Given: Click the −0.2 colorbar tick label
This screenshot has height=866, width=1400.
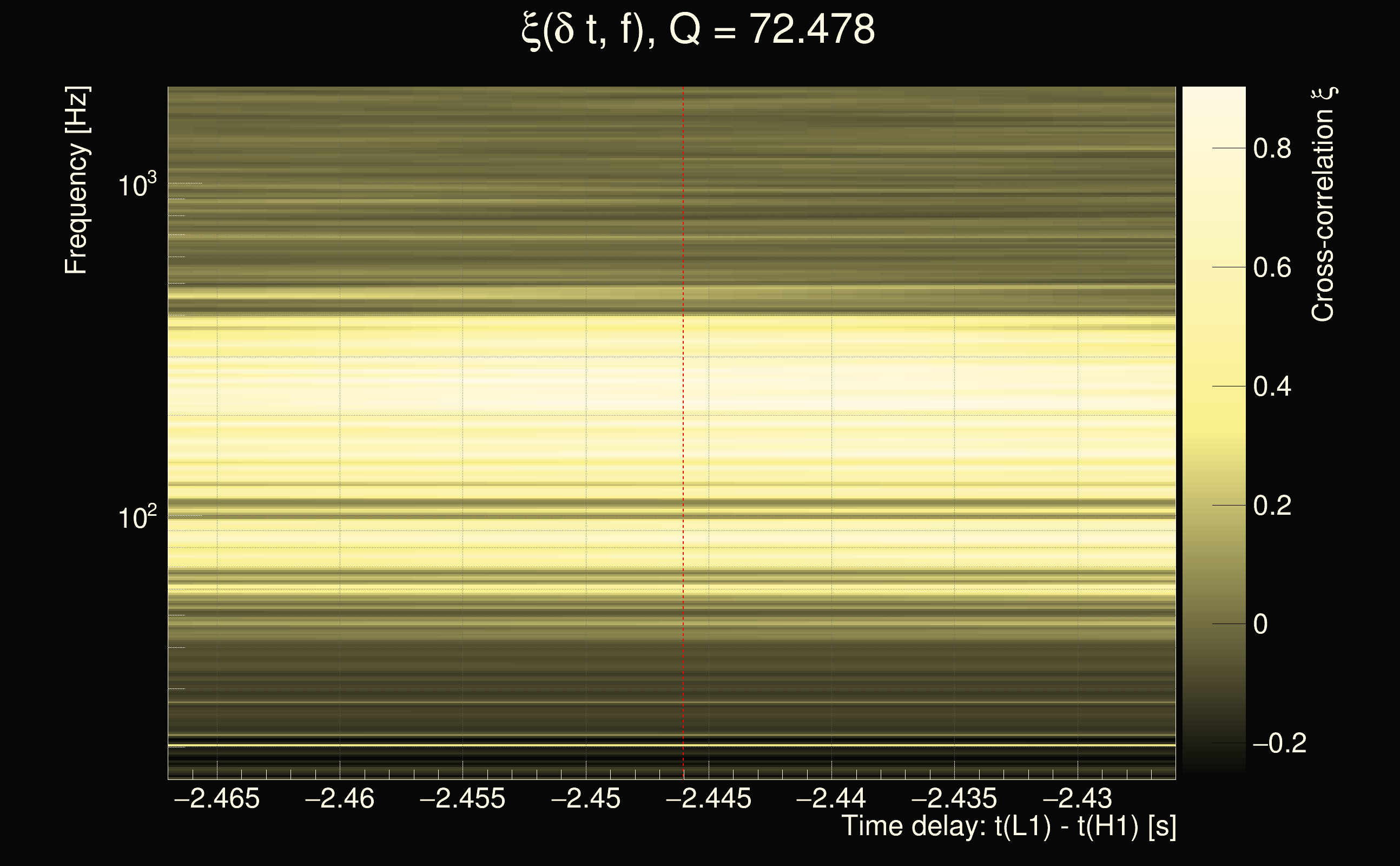Looking at the screenshot, I should 1279,744.
